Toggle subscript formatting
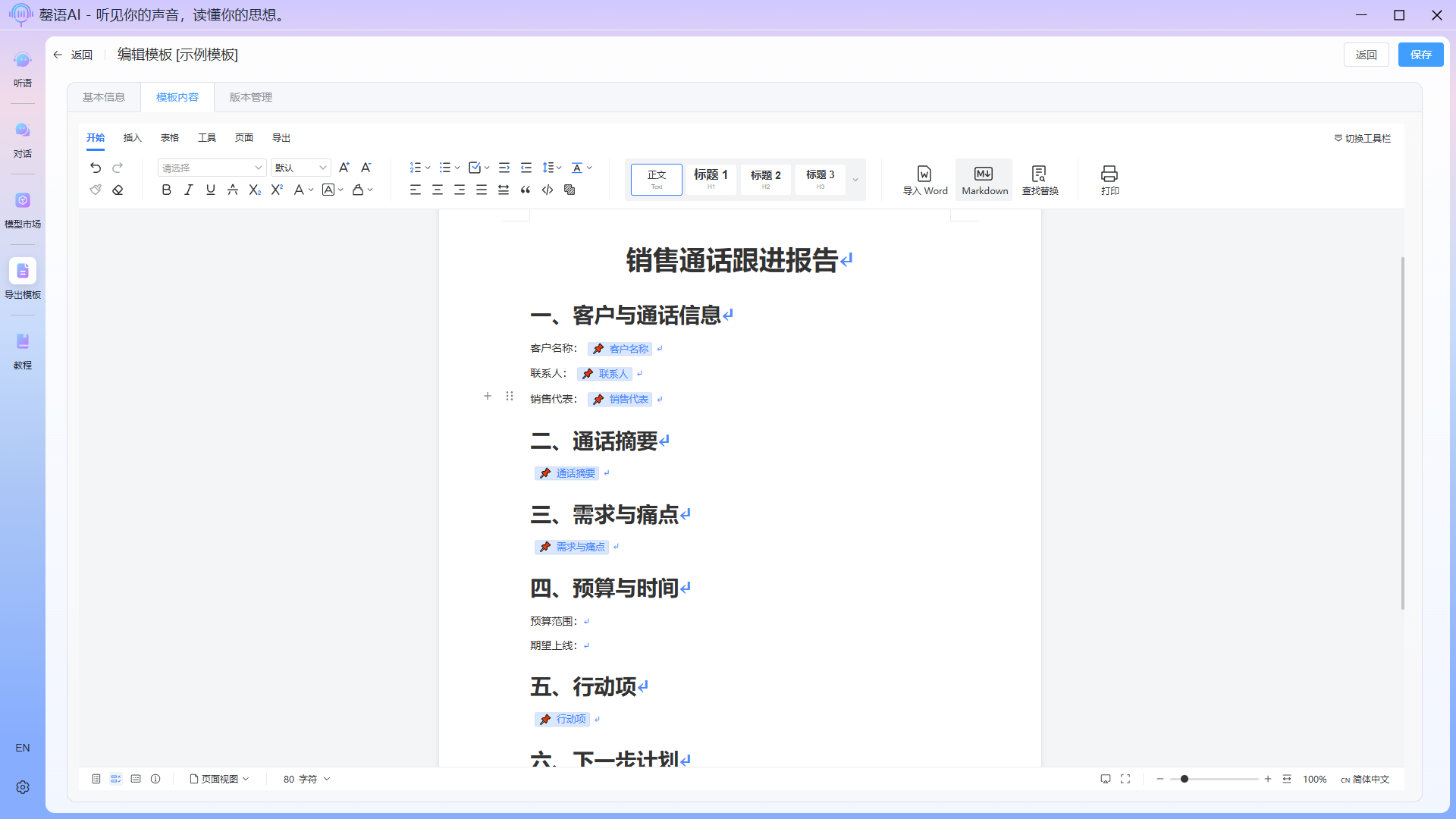 (x=255, y=190)
